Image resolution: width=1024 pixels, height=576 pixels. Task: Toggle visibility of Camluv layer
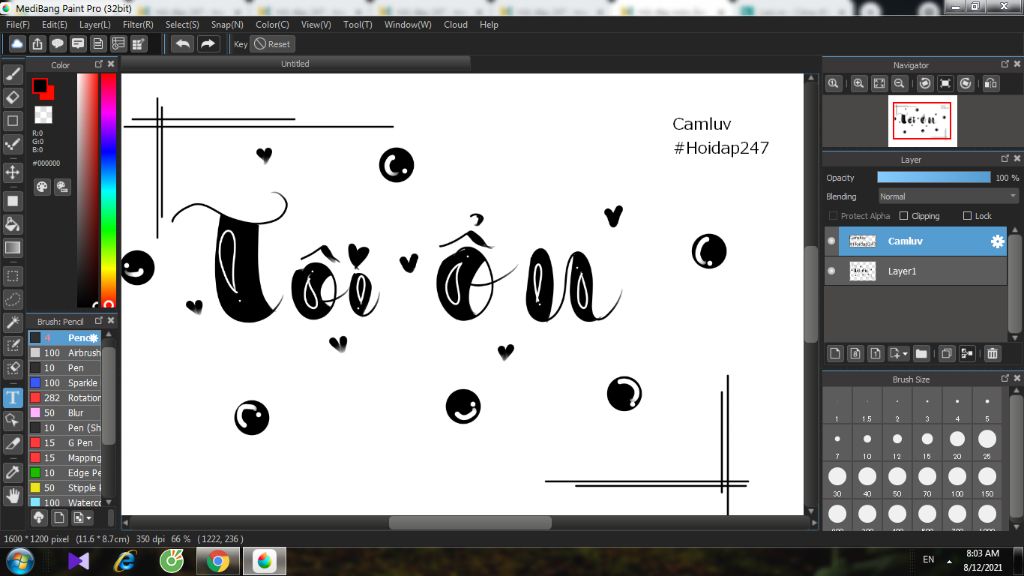click(831, 241)
